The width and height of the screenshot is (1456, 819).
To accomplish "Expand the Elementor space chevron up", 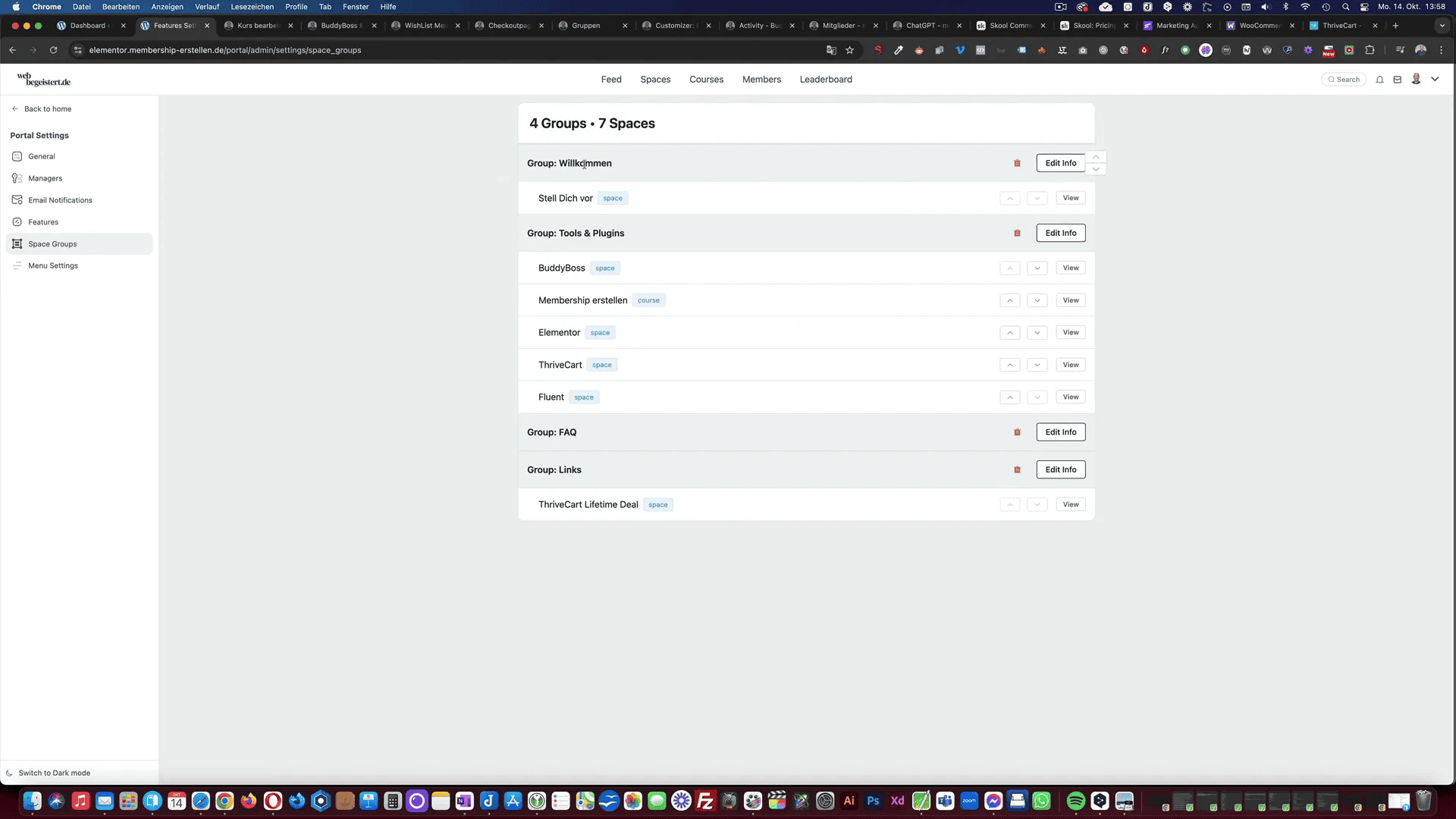I will pyautogui.click(x=1010, y=332).
